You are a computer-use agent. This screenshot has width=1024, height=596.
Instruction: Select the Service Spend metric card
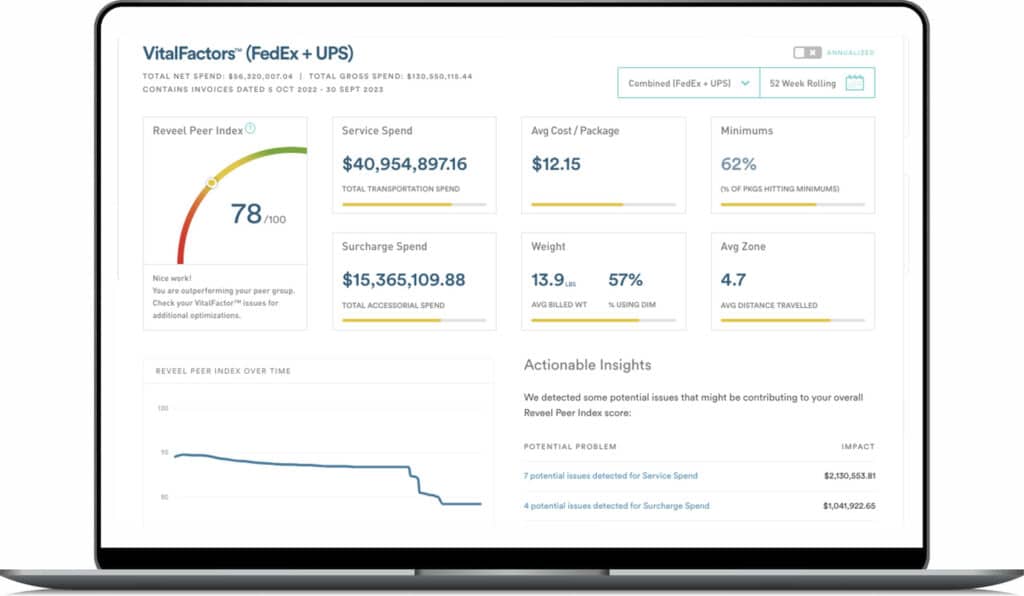[414, 166]
